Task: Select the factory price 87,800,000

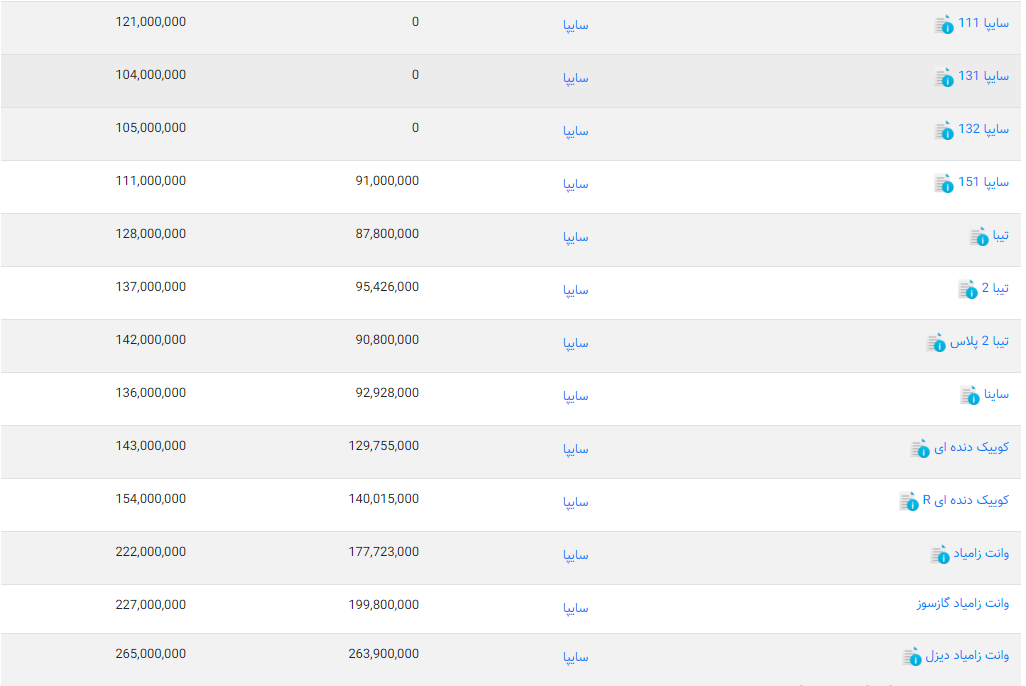Action: [387, 234]
